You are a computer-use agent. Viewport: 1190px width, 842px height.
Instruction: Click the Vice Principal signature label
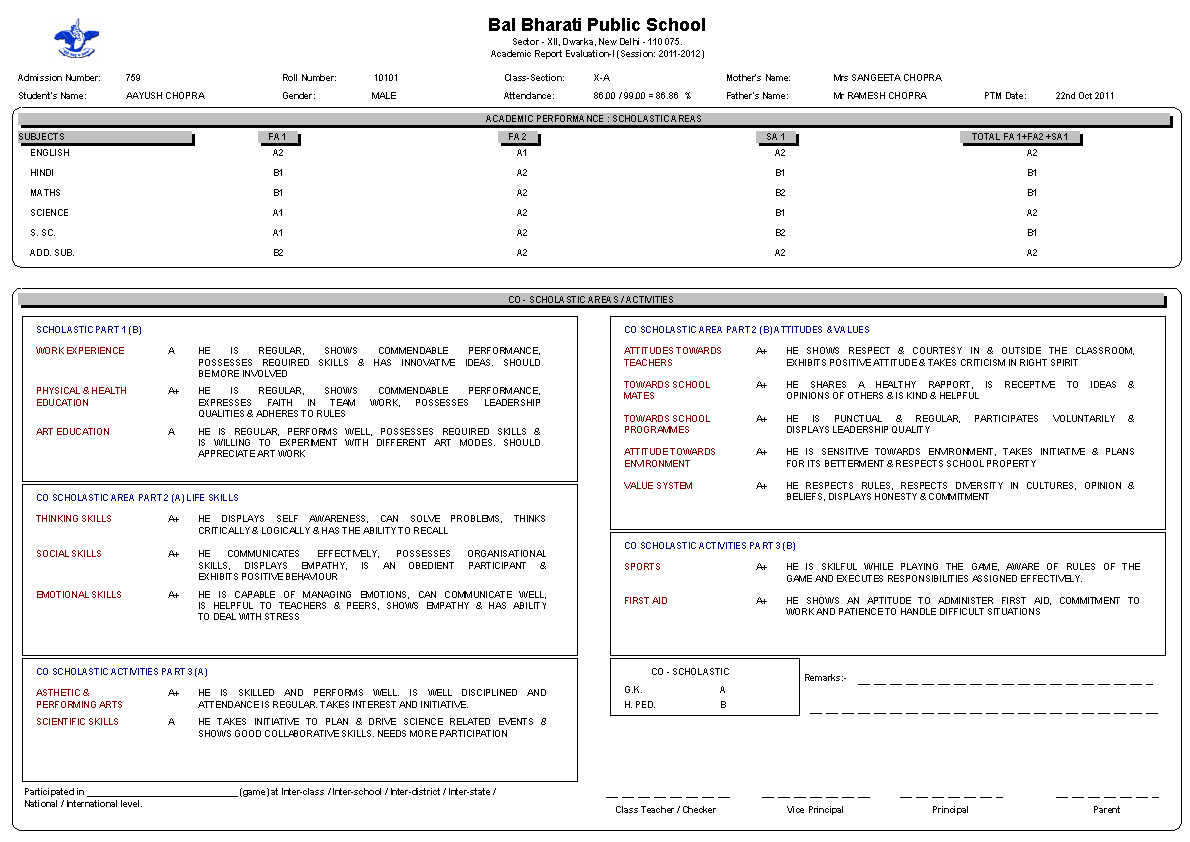pos(815,810)
